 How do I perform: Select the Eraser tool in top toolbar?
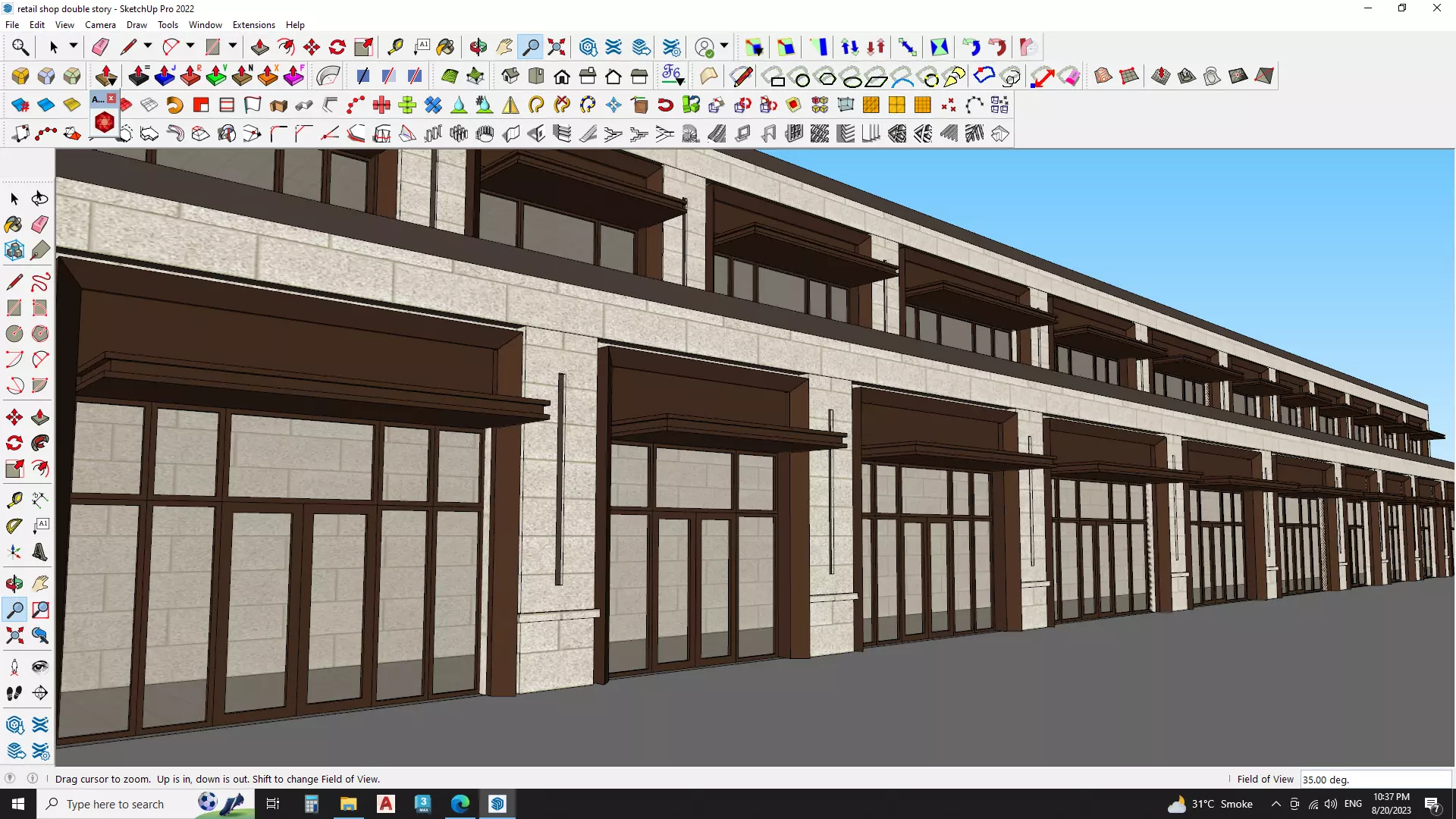[100, 47]
